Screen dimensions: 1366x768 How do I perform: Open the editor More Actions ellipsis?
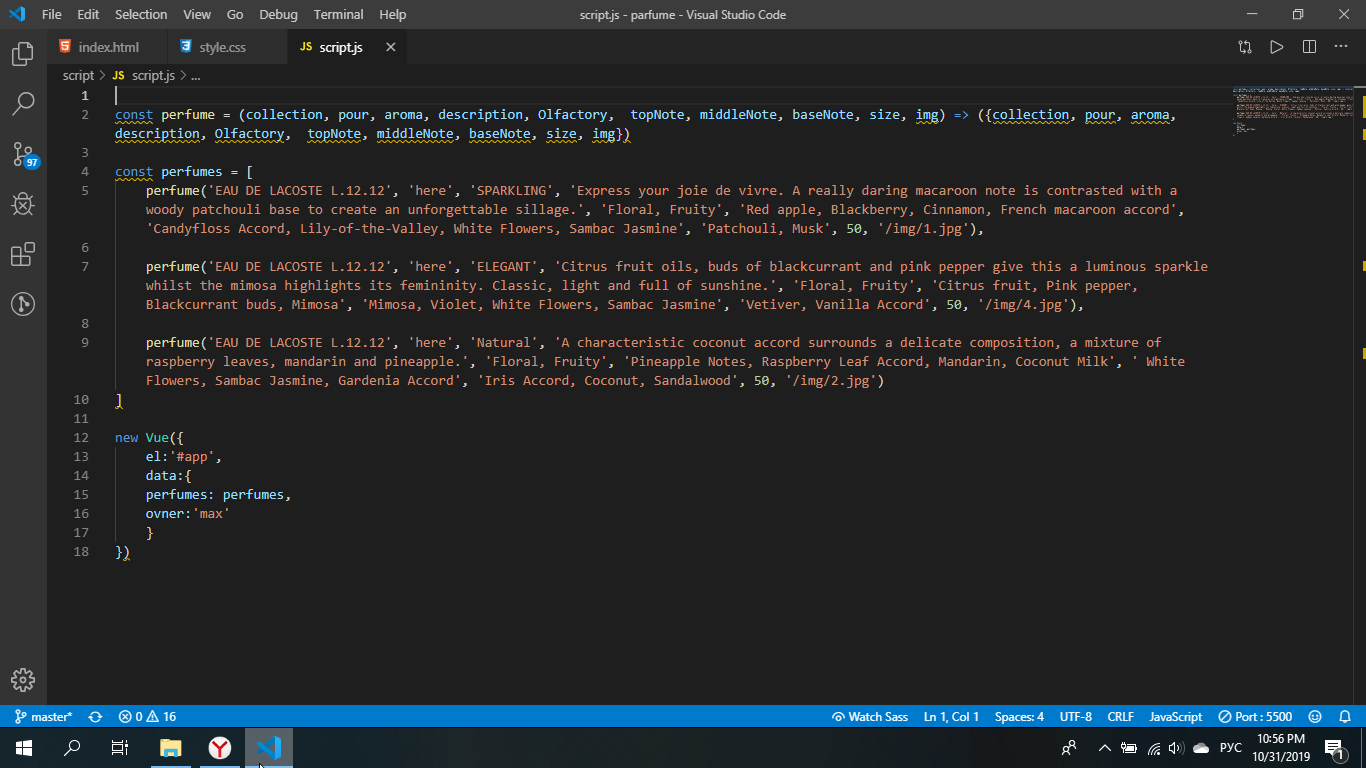click(1341, 47)
